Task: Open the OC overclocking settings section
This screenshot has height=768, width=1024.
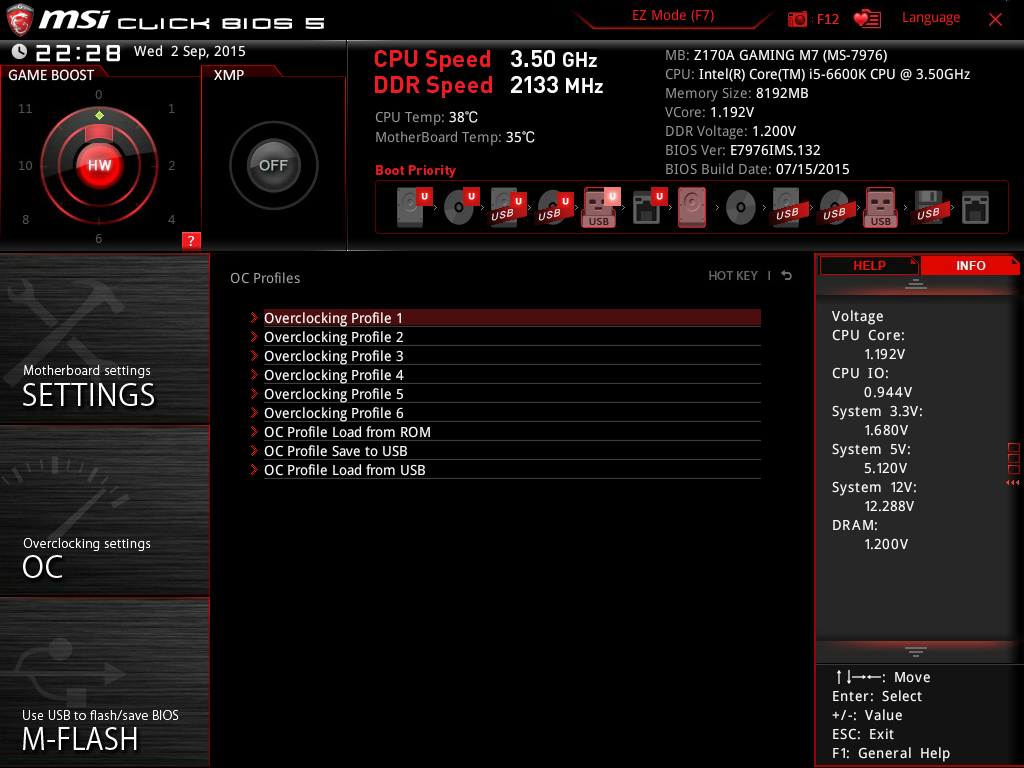Action: point(104,511)
